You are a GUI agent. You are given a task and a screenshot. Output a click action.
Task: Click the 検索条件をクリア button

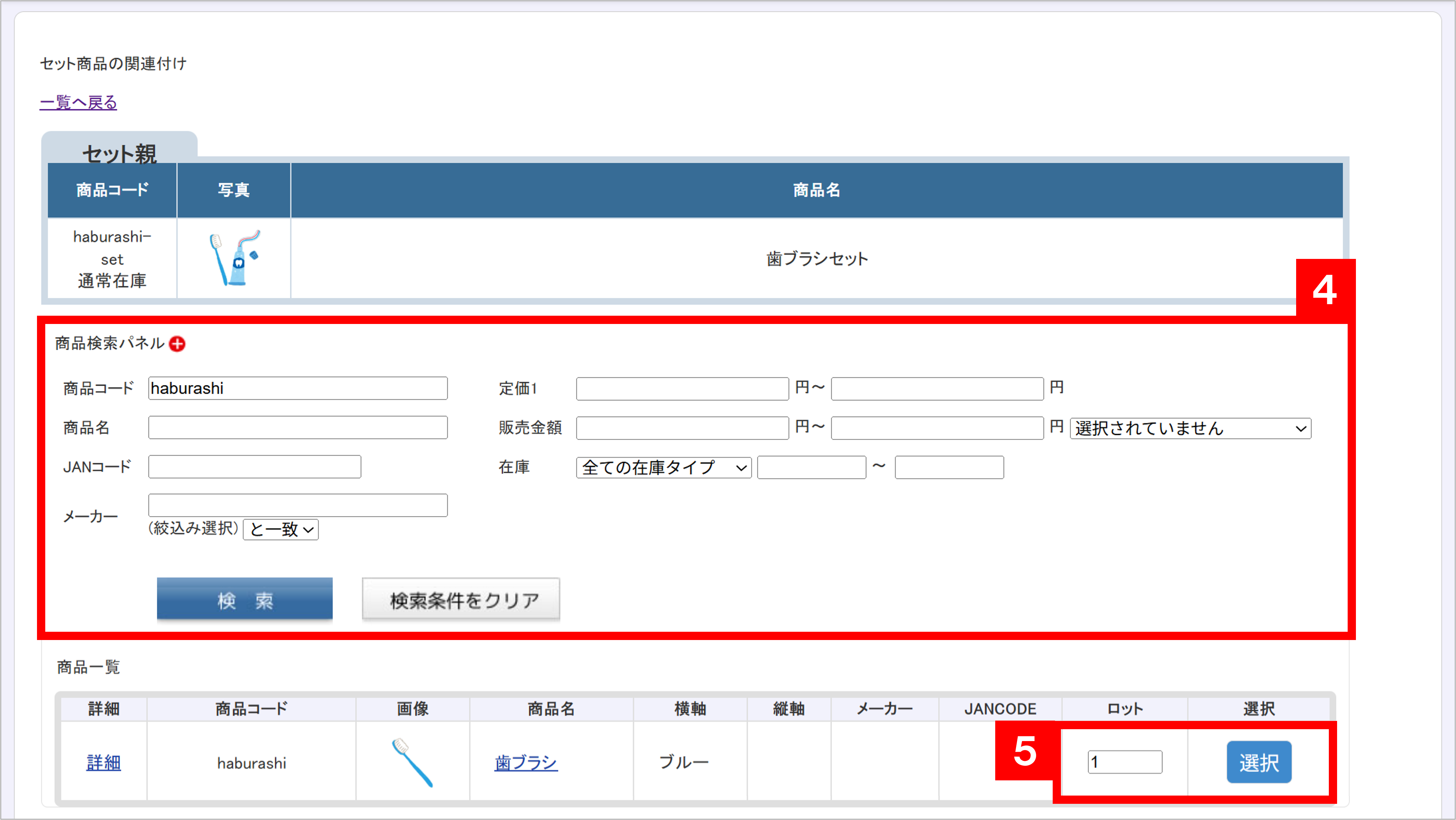coord(461,599)
